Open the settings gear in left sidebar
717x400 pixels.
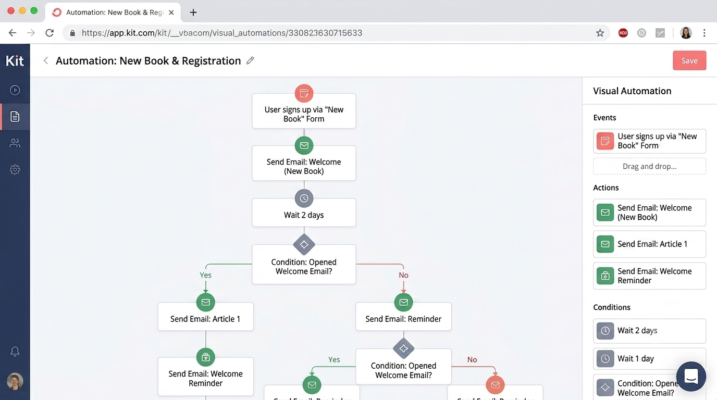tap(15, 170)
